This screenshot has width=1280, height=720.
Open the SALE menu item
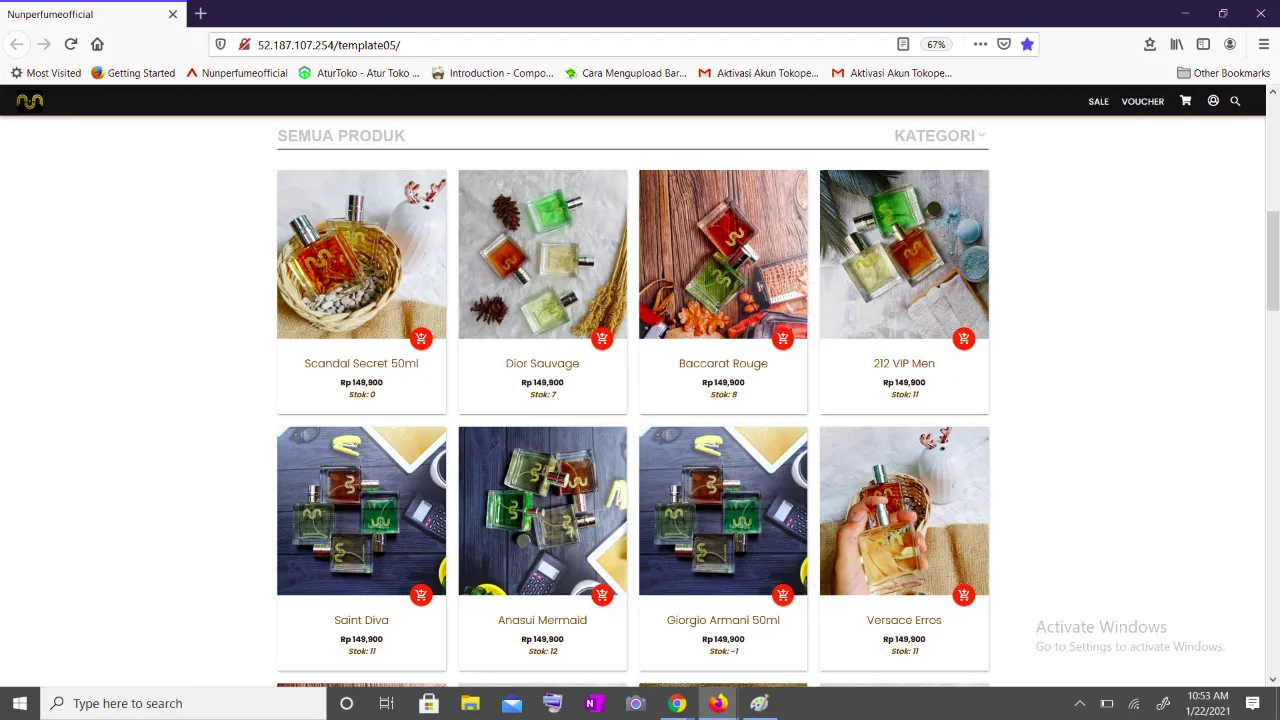tap(1098, 101)
